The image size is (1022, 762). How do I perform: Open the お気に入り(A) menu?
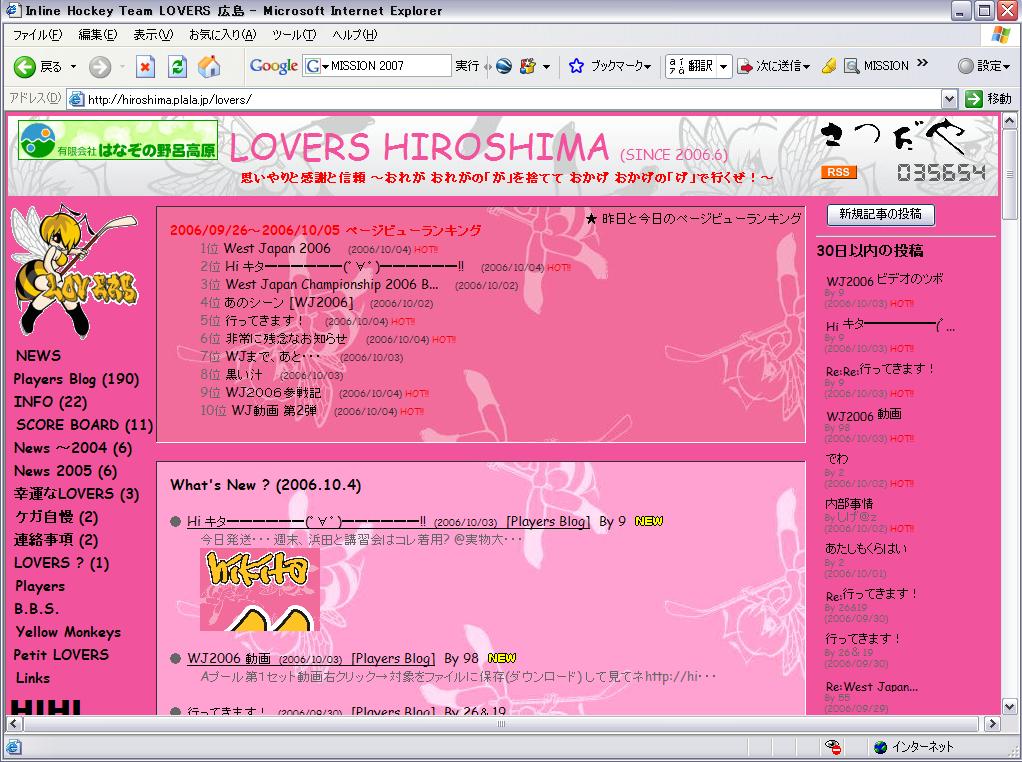tap(222, 35)
